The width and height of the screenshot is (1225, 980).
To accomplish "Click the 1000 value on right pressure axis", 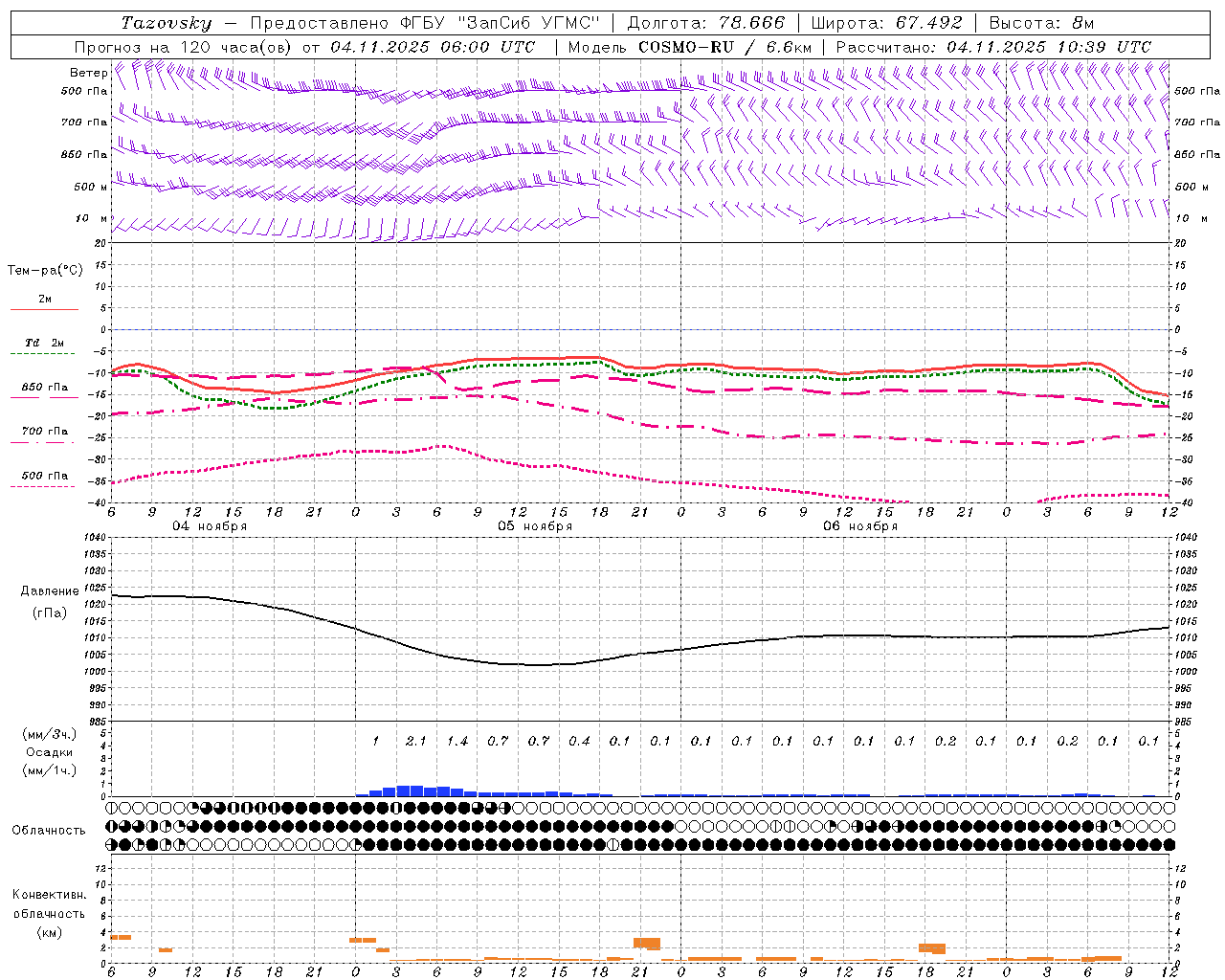I will pyautogui.click(x=1186, y=671).
